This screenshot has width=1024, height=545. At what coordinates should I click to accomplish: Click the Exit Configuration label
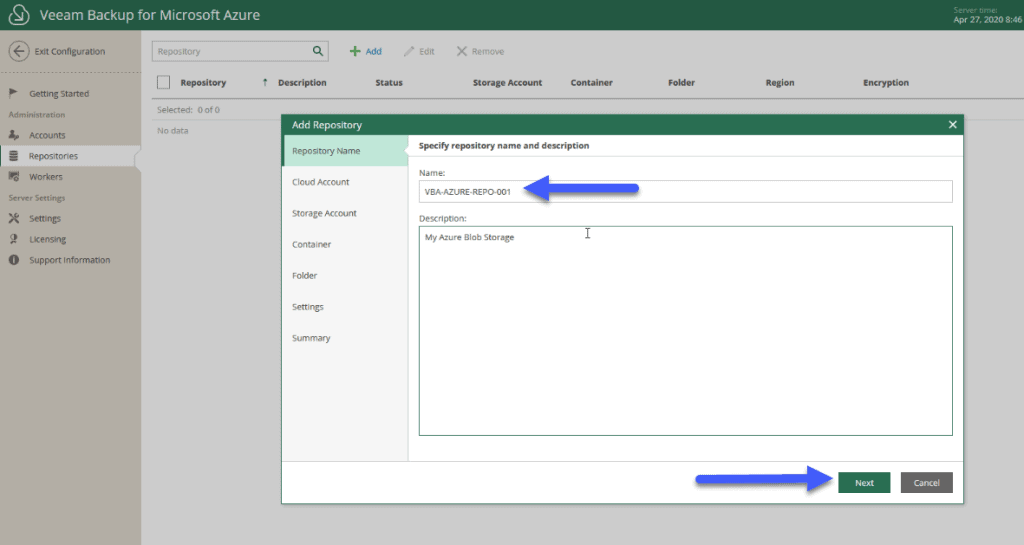[x=70, y=51]
